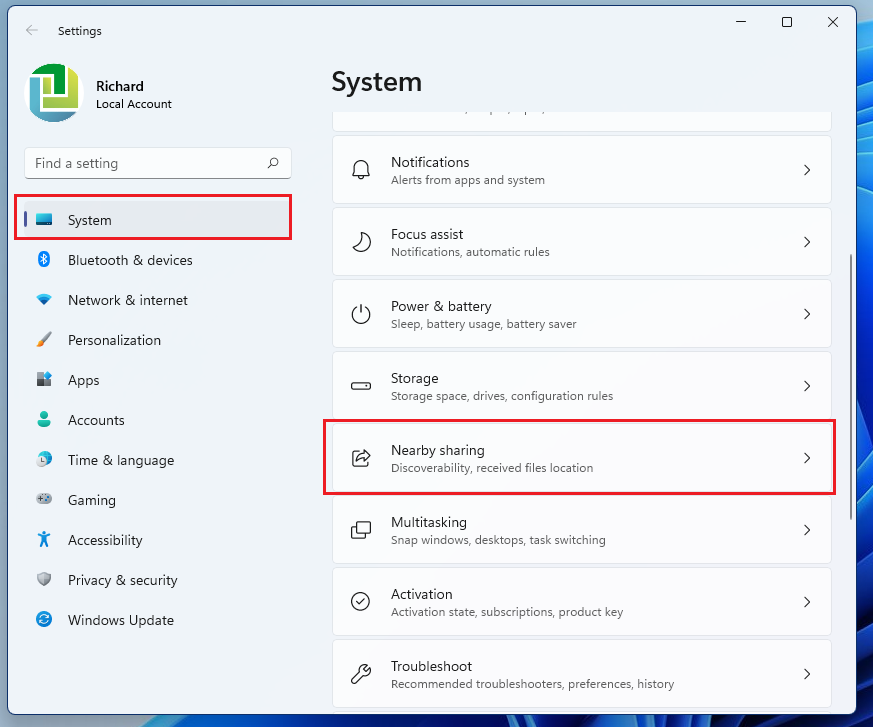This screenshot has height=727, width=873.
Task: Click the Accessibility figure icon
Action: pos(44,540)
